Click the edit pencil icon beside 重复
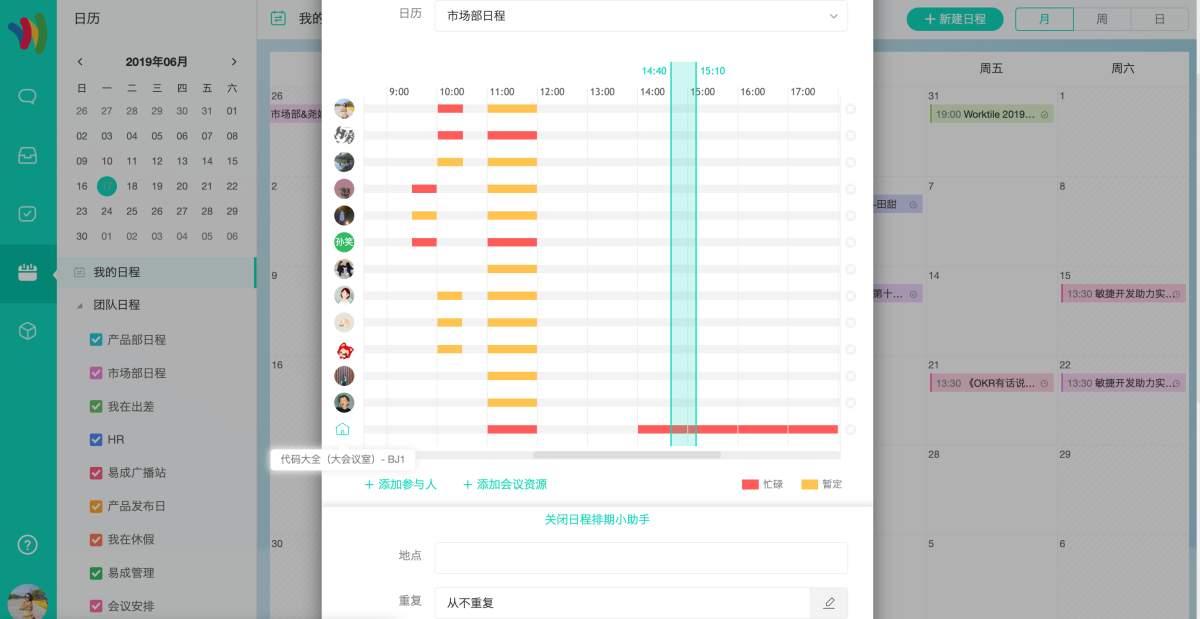The height and width of the screenshot is (619, 1200). (828, 603)
